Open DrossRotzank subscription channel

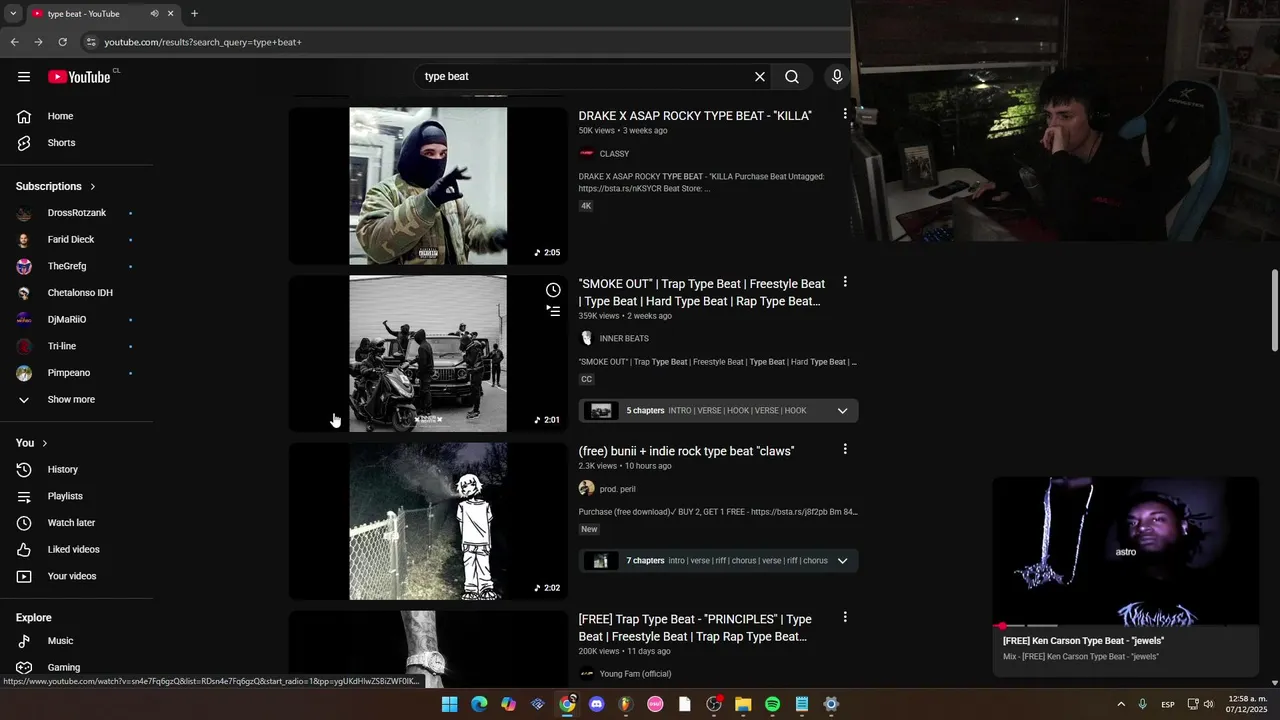77,213
